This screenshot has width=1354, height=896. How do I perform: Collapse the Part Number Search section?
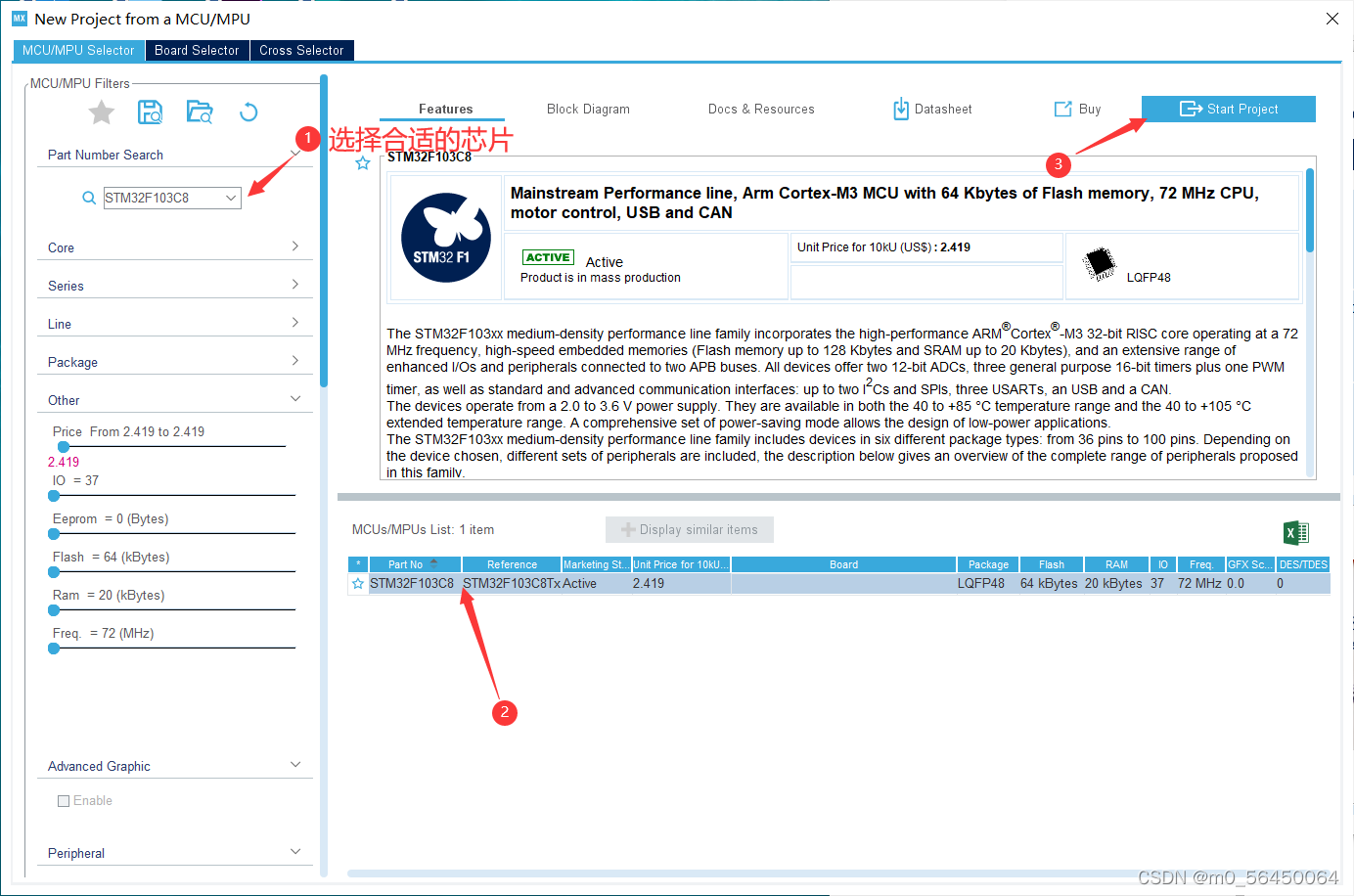point(295,153)
